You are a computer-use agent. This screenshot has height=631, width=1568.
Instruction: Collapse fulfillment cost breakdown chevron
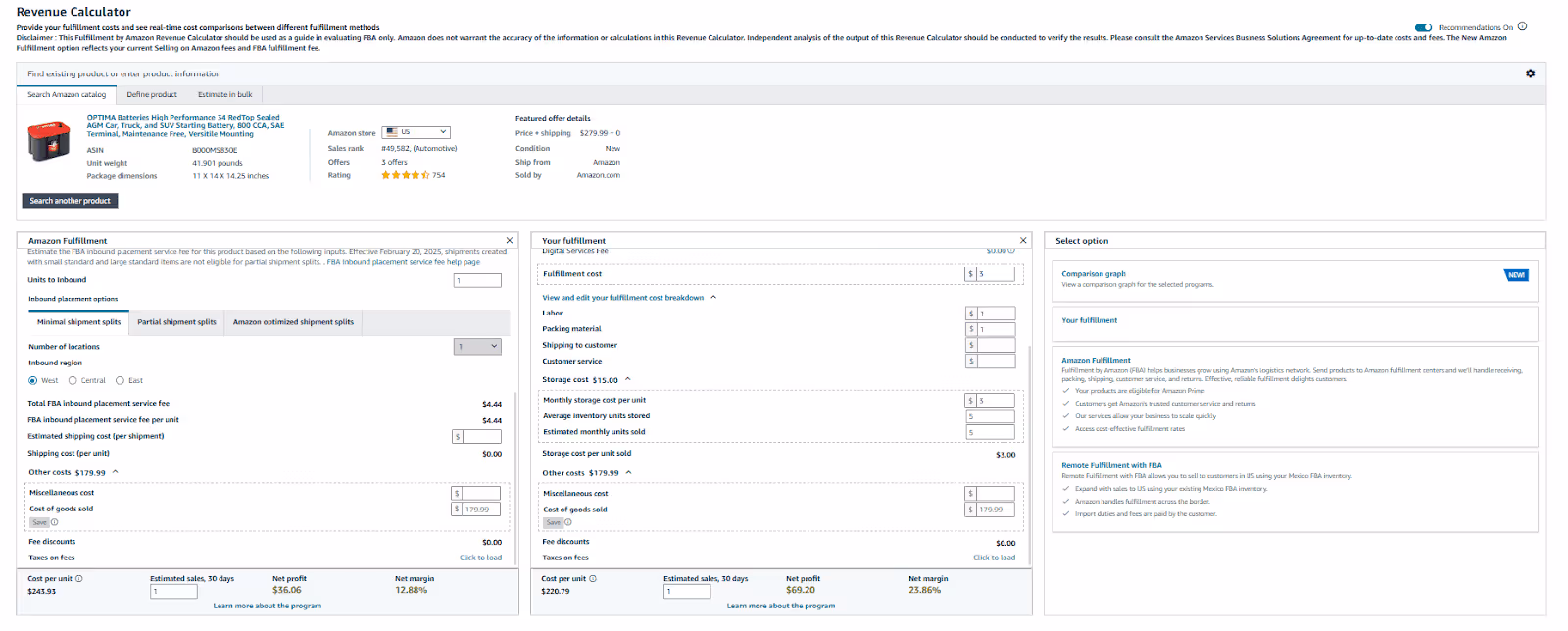712,297
